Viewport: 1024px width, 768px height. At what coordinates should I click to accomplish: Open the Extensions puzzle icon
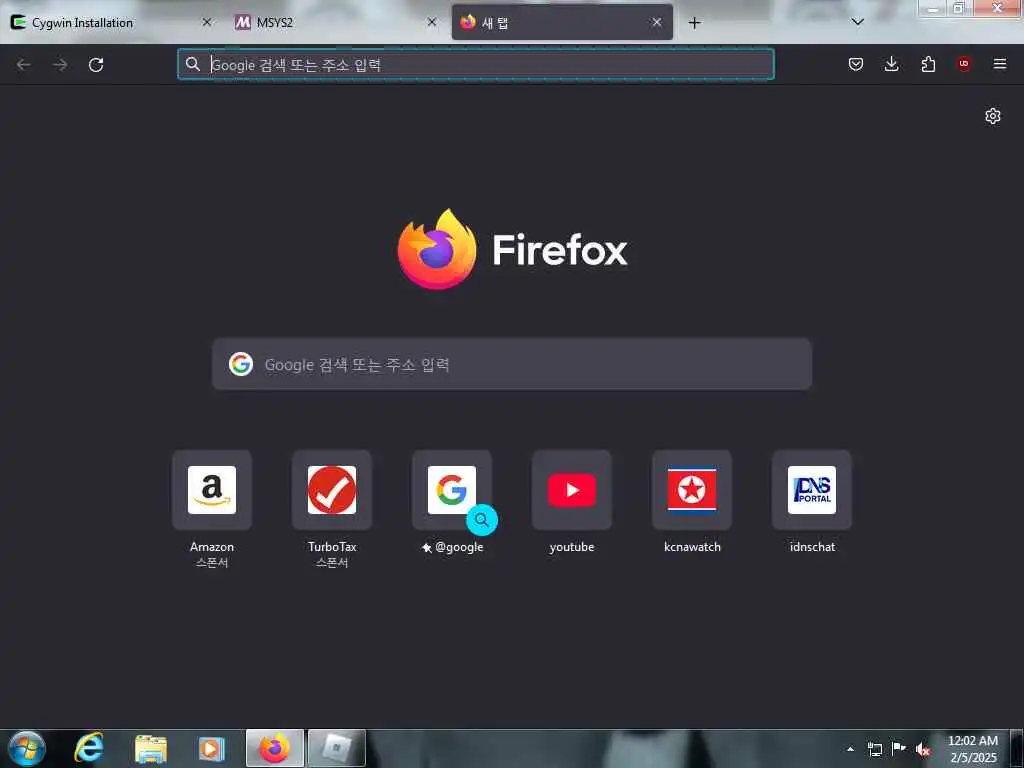coord(928,64)
